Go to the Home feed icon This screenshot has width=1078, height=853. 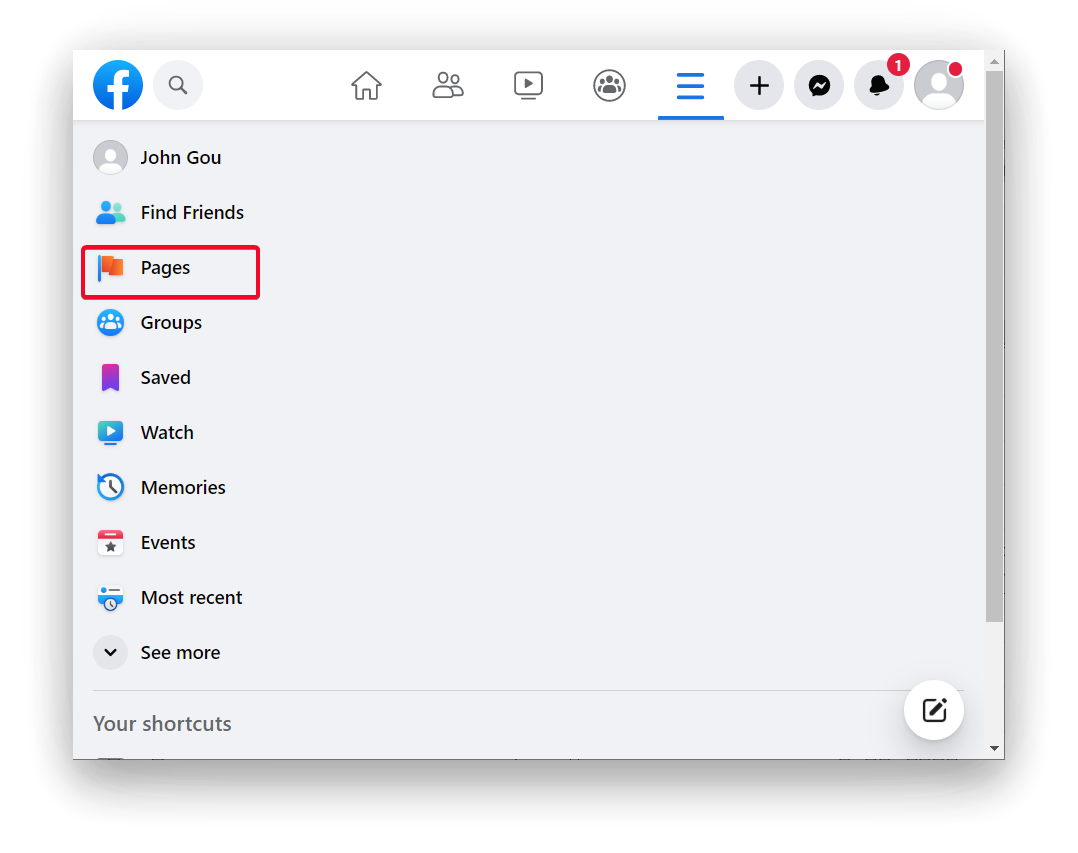pyautogui.click(x=366, y=86)
